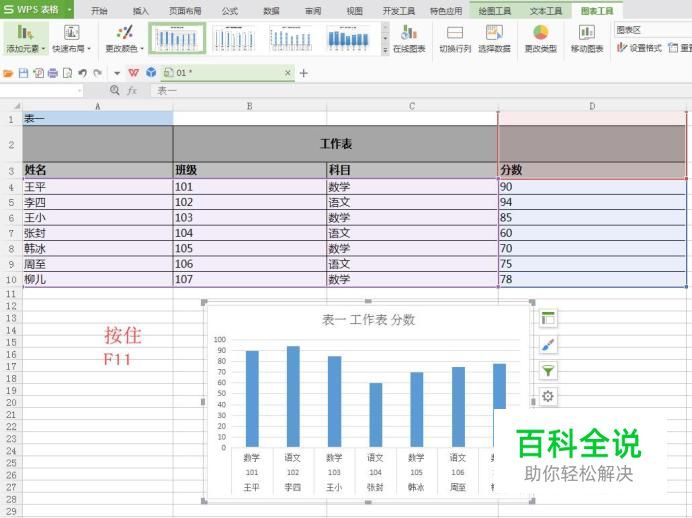Open print preview icon beside printer
692x518 pixels.
(x=68, y=73)
